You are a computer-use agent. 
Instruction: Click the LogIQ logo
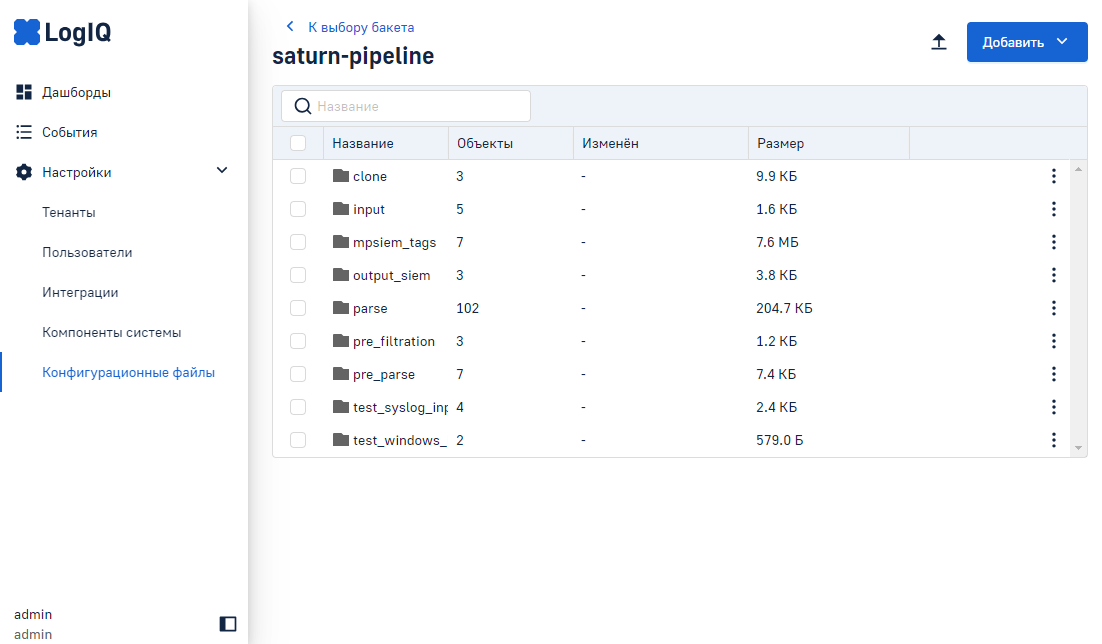click(62, 33)
